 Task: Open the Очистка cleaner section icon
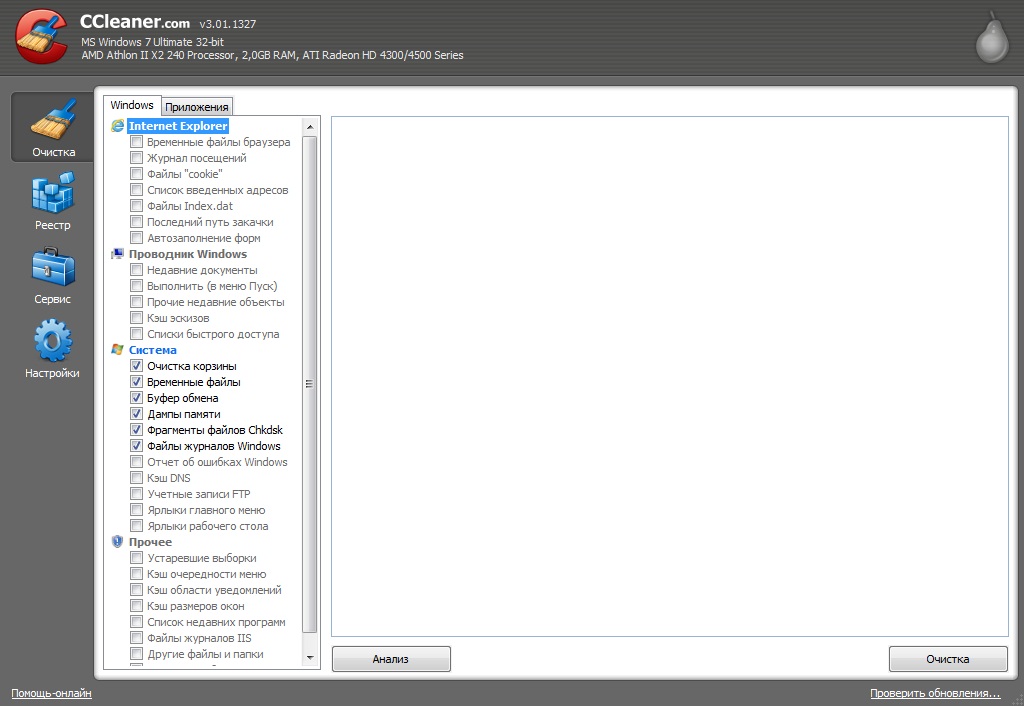(x=52, y=119)
